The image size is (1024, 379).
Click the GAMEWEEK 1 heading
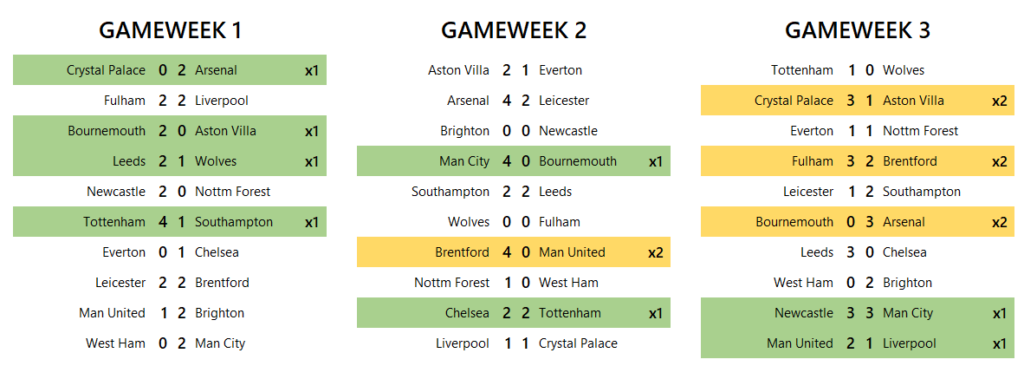point(170,30)
